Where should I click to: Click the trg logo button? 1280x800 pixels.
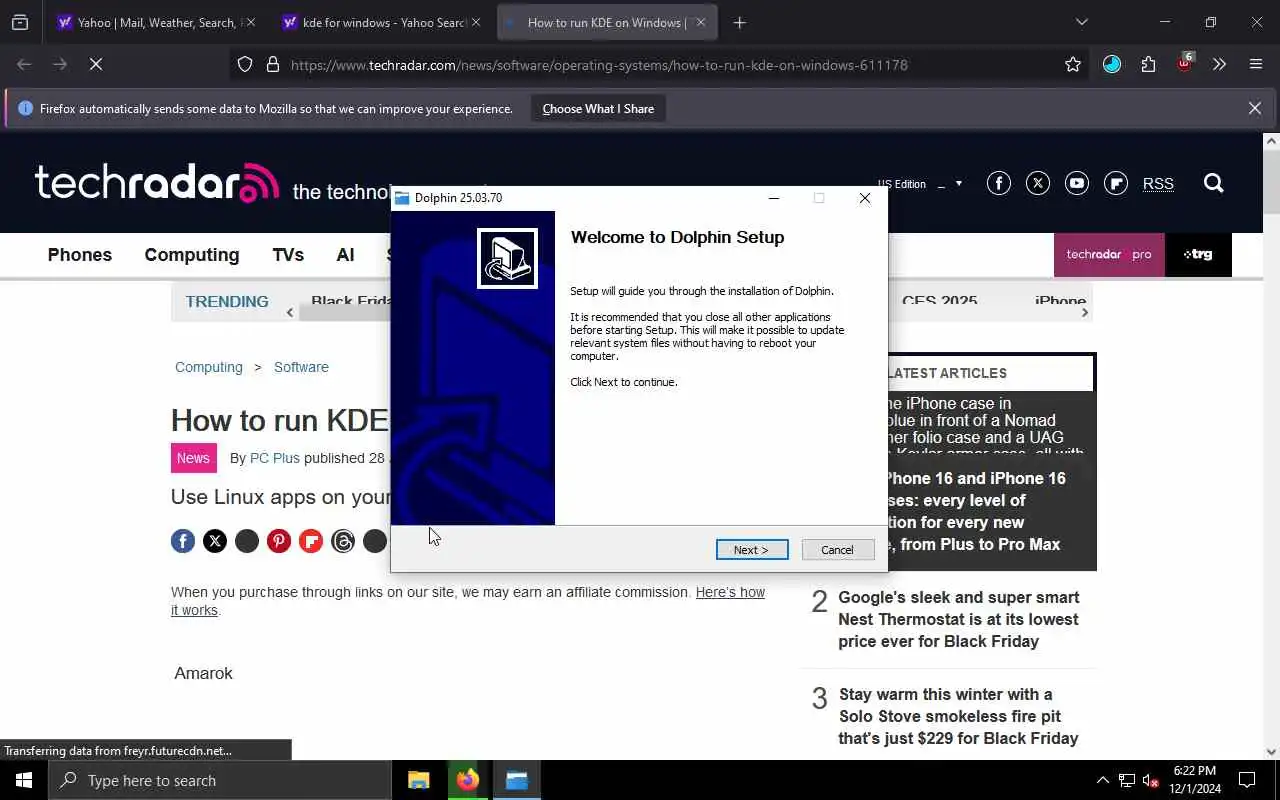(1198, 255)
